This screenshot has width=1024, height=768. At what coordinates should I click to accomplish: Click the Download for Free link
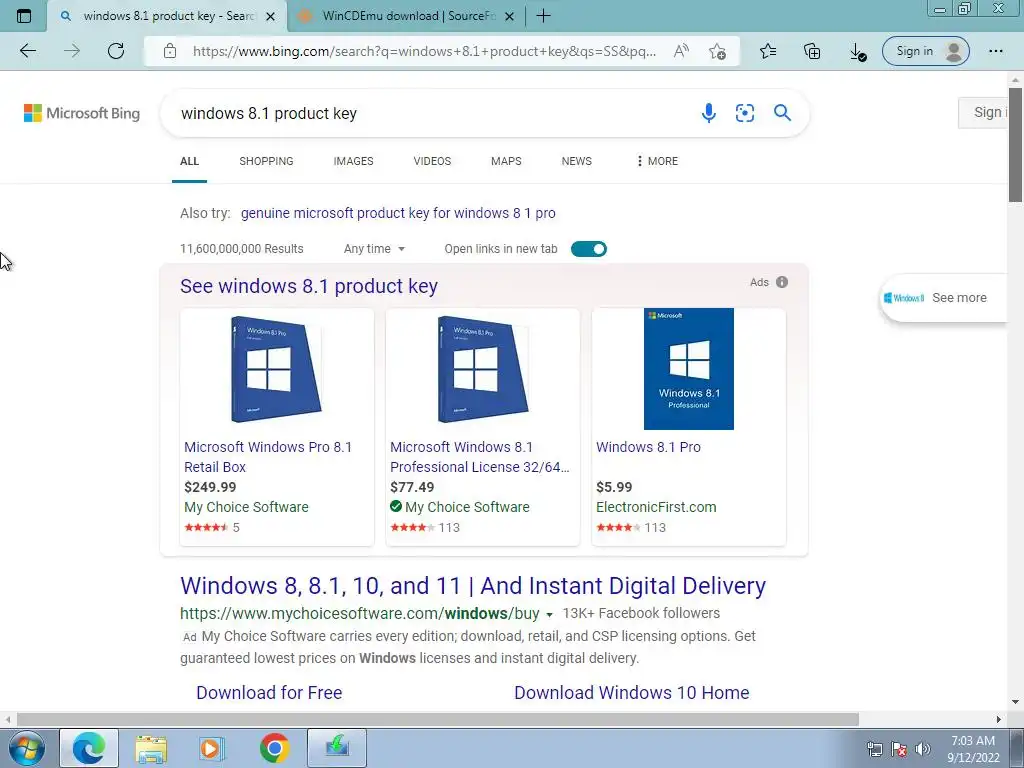[269, 693]
